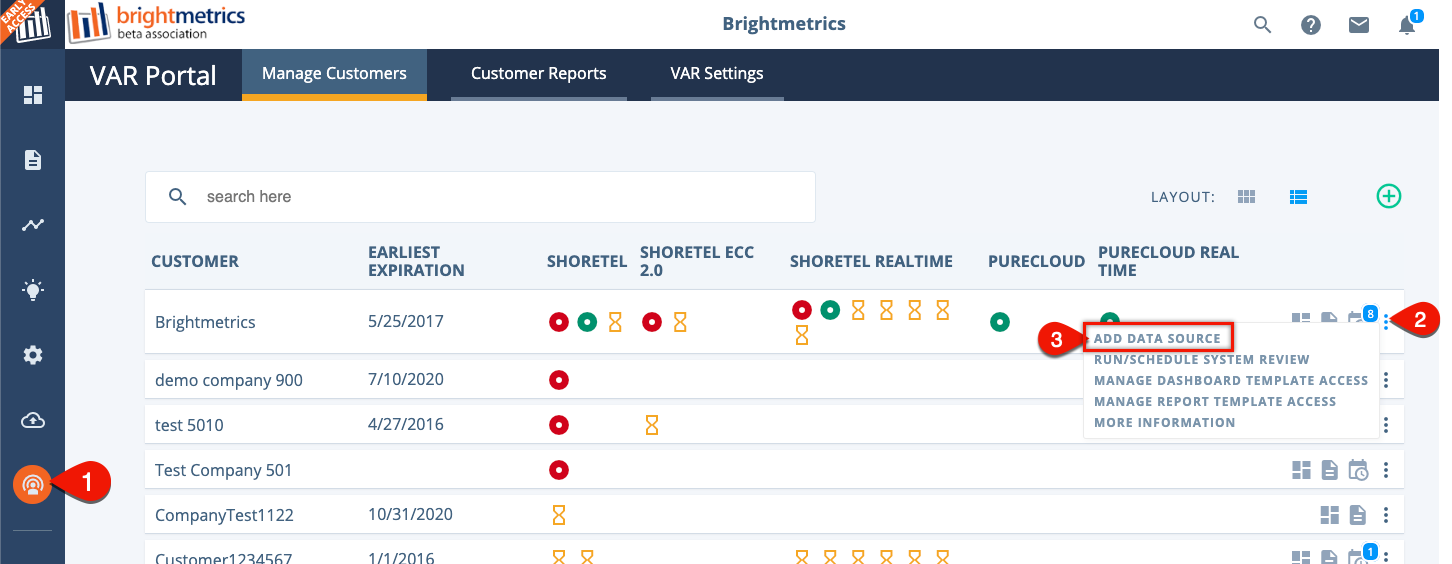Open the three-dot menu for CompanyTest1122
The width and height of the screenshot is (1452, 564).
[1386, 515]
